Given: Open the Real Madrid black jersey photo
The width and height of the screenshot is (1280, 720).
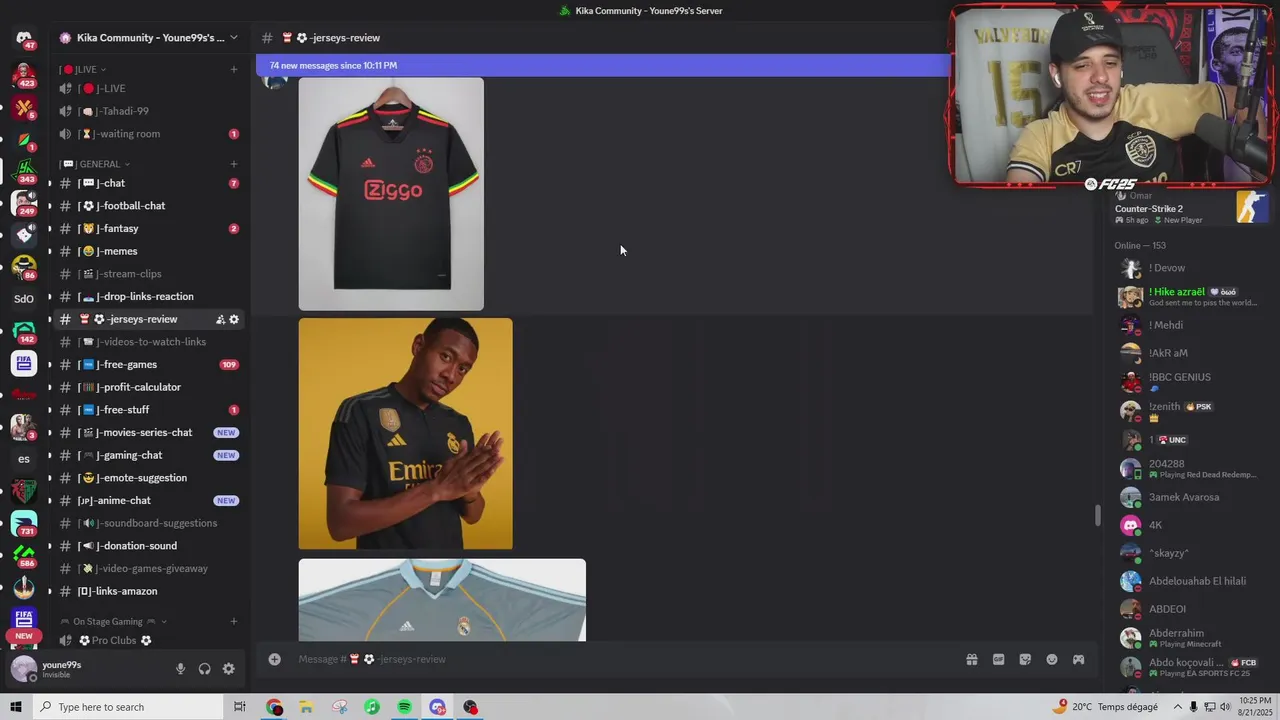Looking at the screenshot, I should pos(406,434).
